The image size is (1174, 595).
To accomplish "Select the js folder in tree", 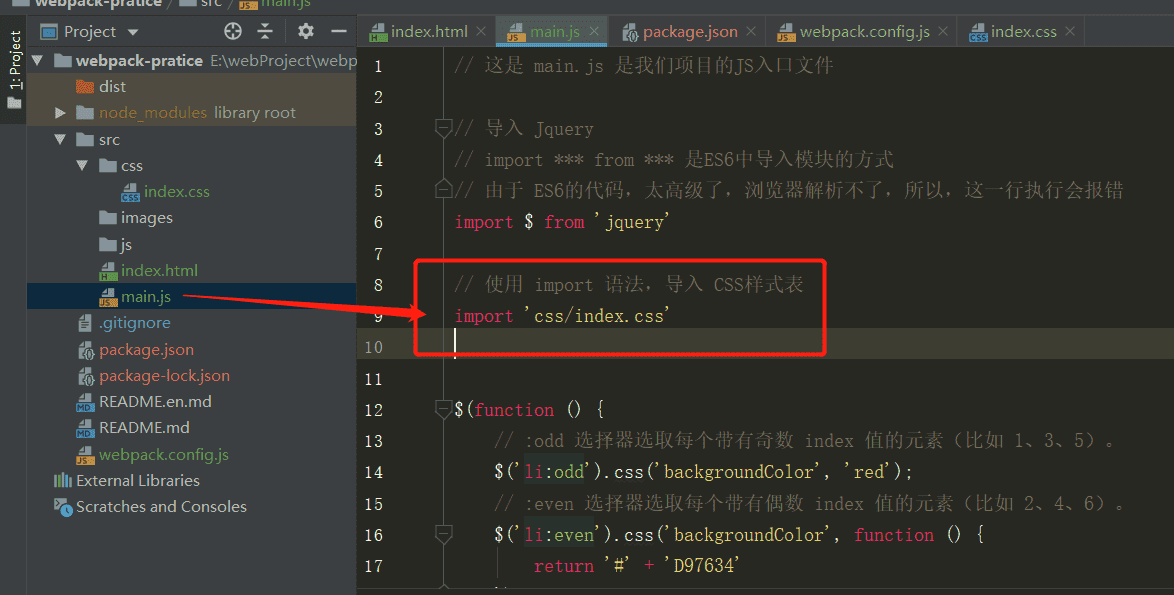I will 115,245.
